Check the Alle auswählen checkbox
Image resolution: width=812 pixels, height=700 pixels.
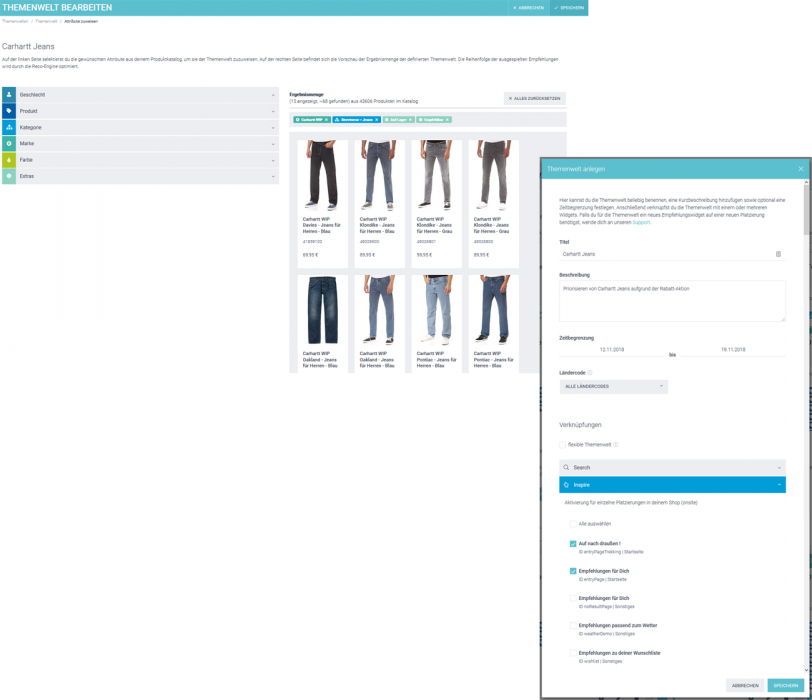coord(573,524)
